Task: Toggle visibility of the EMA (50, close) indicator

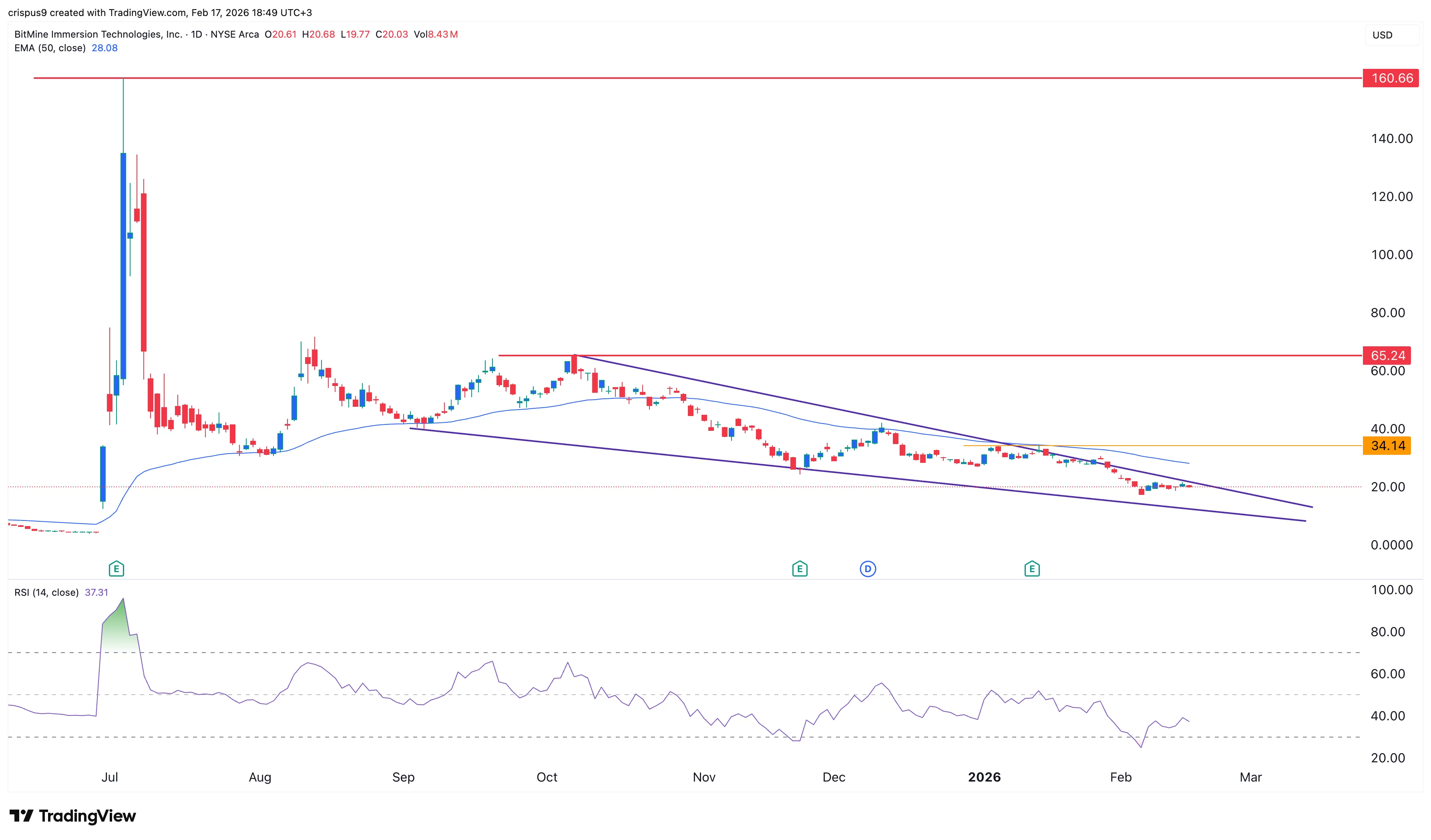Action: pos(51,48)
